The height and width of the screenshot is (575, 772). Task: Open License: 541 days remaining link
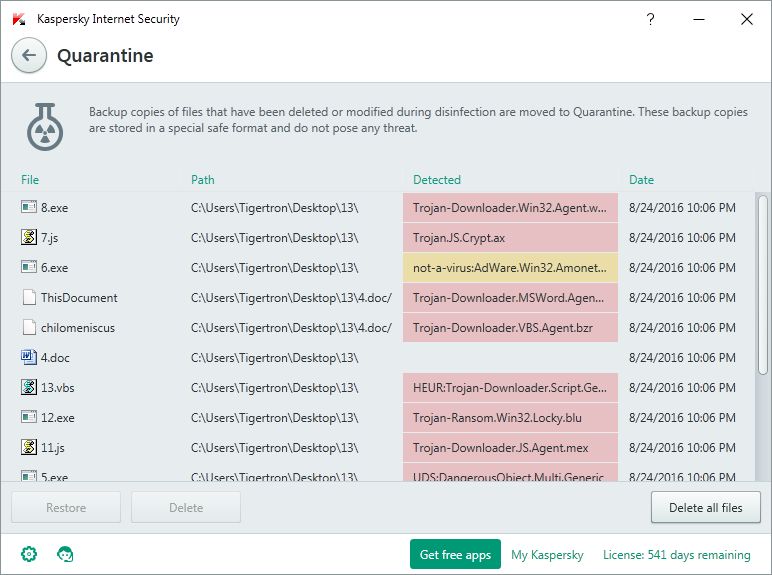[x=677, y=555]
